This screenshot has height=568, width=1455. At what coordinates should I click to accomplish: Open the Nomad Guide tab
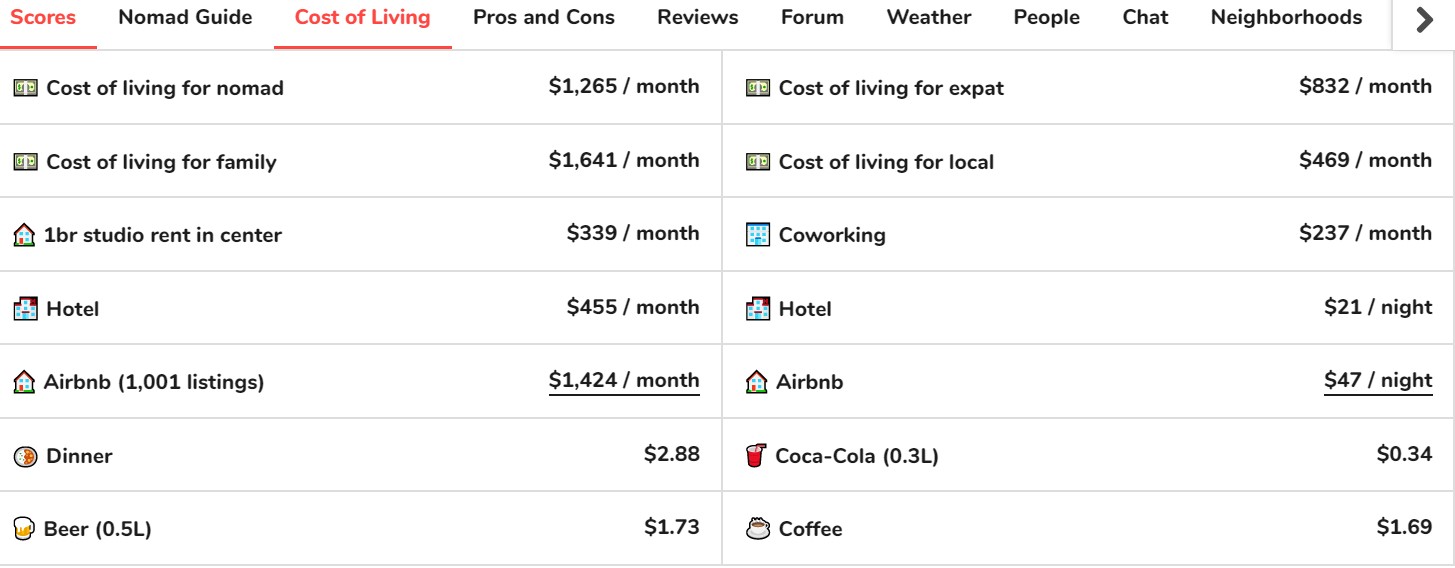click(185, 18)
